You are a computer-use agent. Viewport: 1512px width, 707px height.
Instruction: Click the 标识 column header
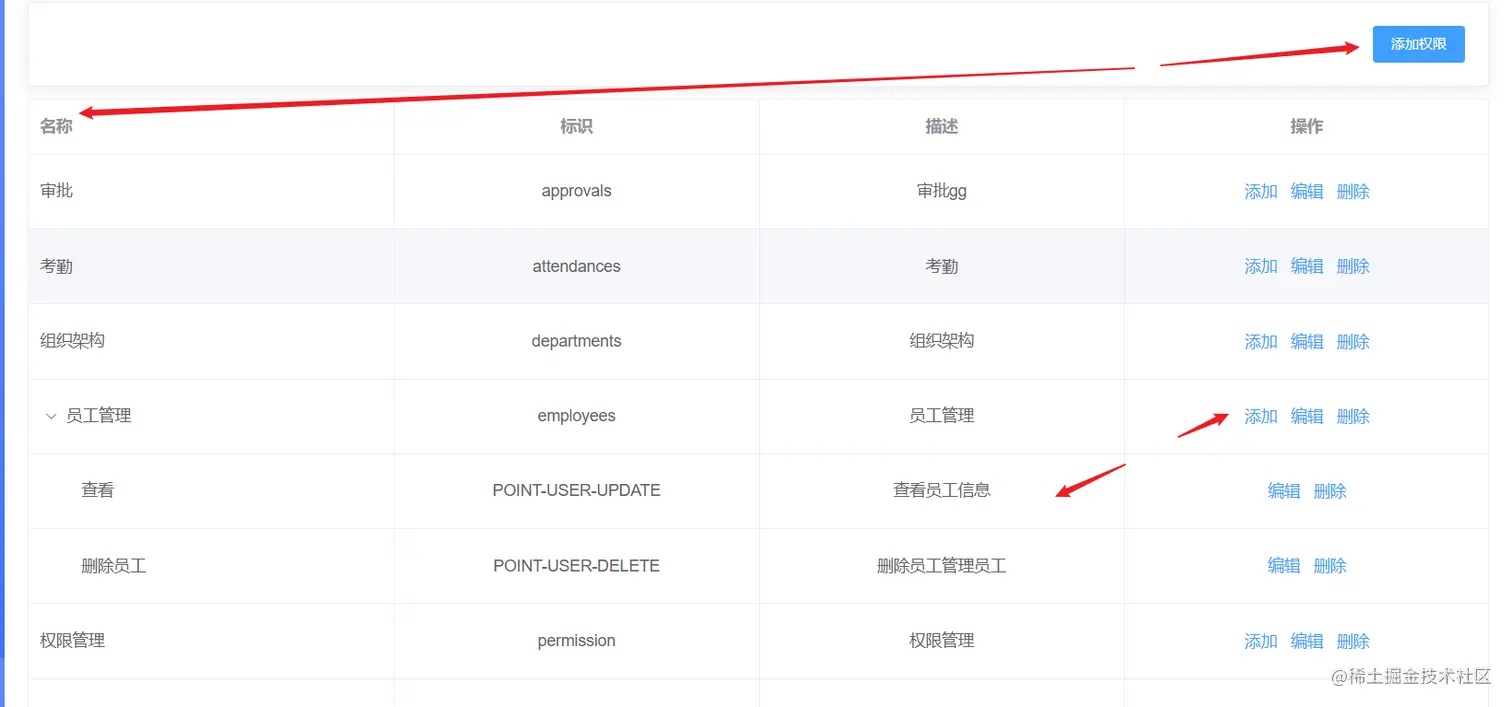[576, 126]
